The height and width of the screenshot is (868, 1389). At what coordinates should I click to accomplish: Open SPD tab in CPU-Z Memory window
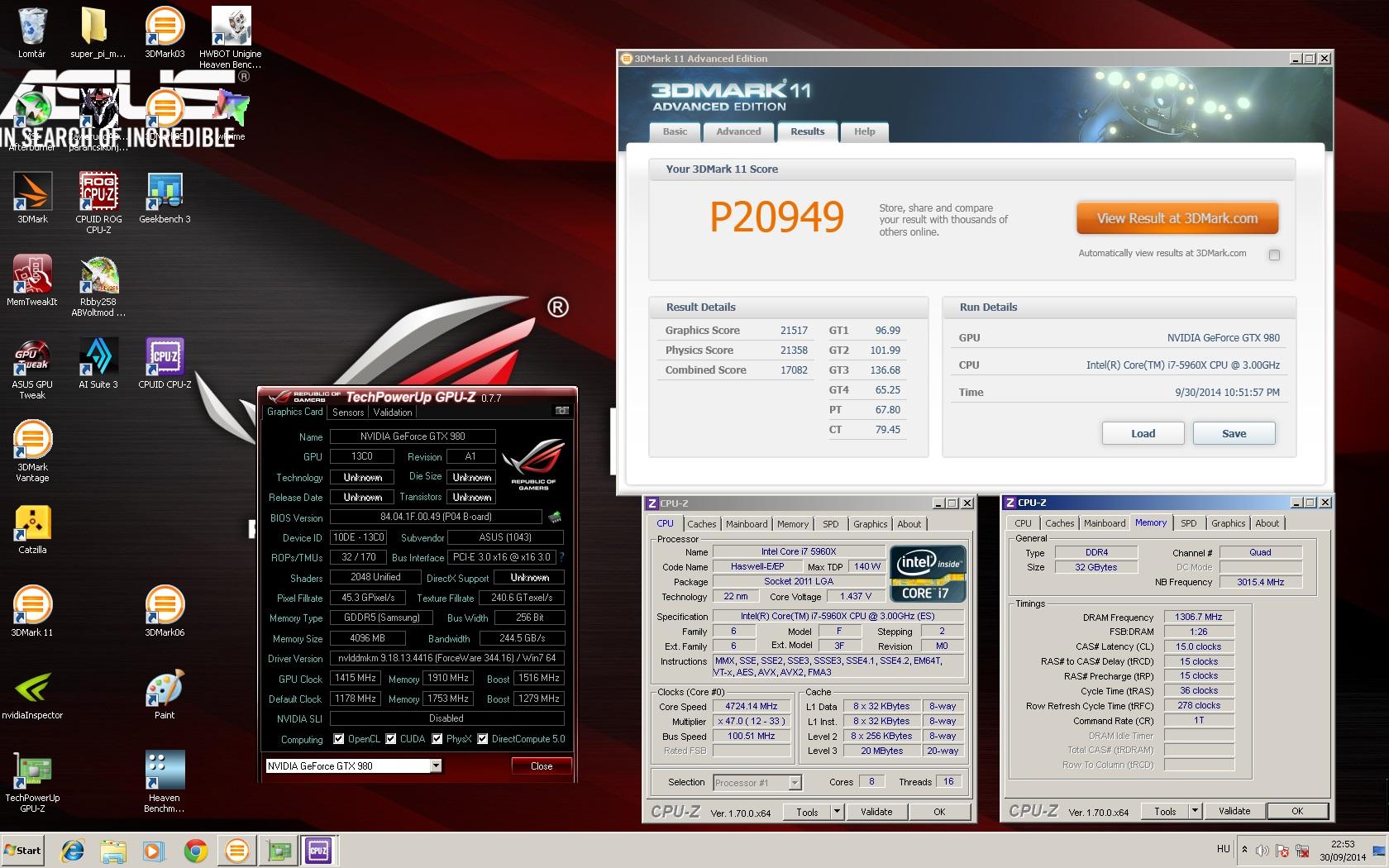pos(1189,523)
